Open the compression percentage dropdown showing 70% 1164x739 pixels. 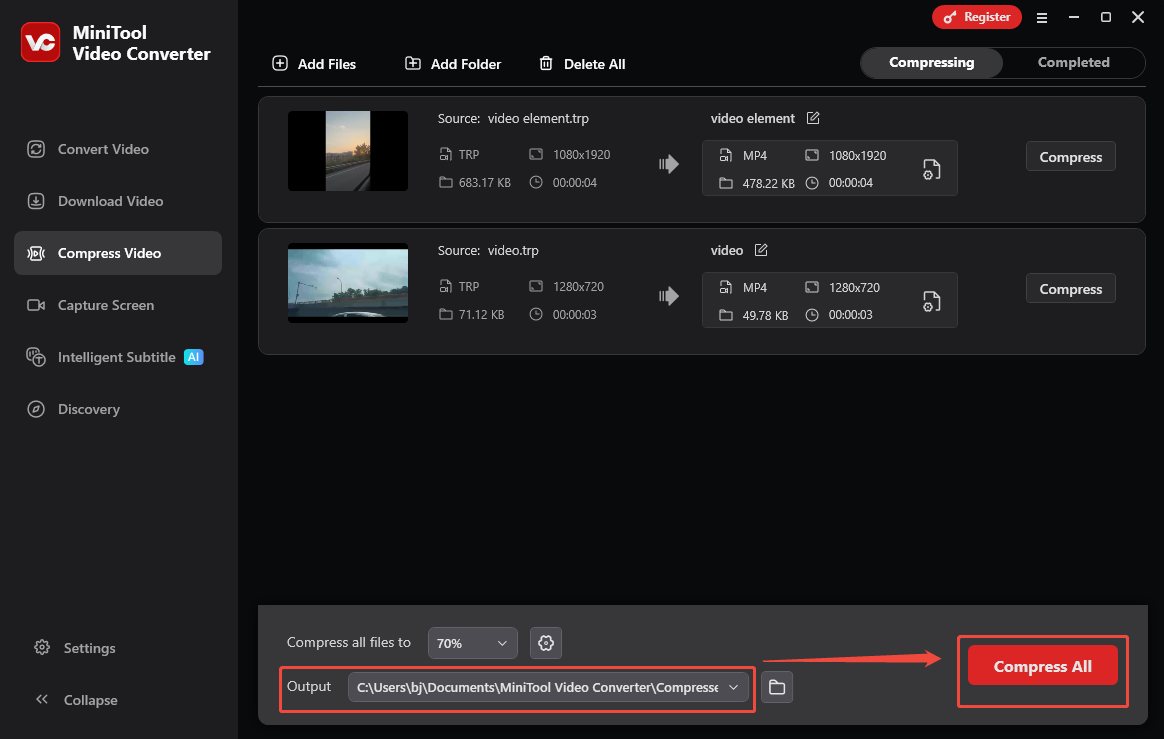tap(472, 643)
